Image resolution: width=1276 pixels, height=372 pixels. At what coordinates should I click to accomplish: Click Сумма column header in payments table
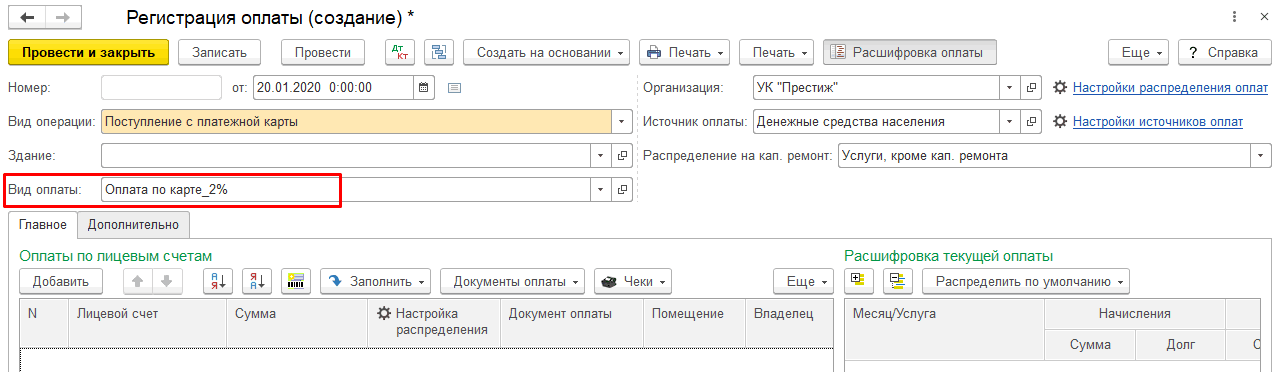297,322
